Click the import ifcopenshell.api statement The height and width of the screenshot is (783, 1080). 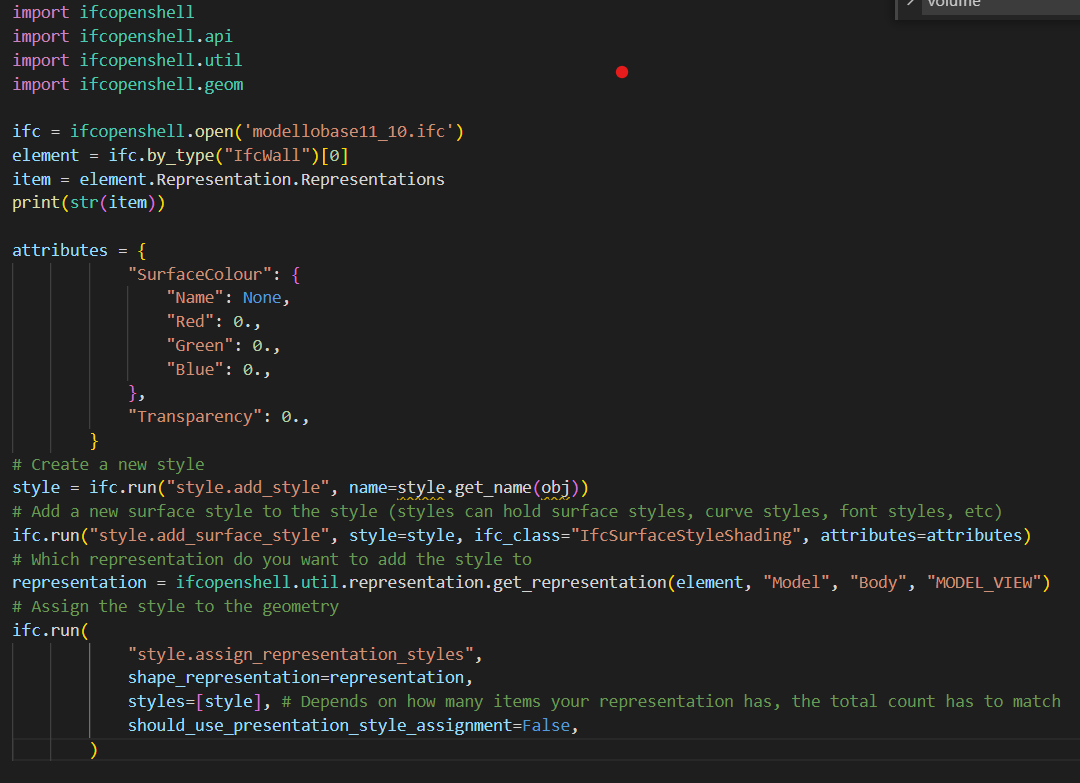(x=120, y=36)
